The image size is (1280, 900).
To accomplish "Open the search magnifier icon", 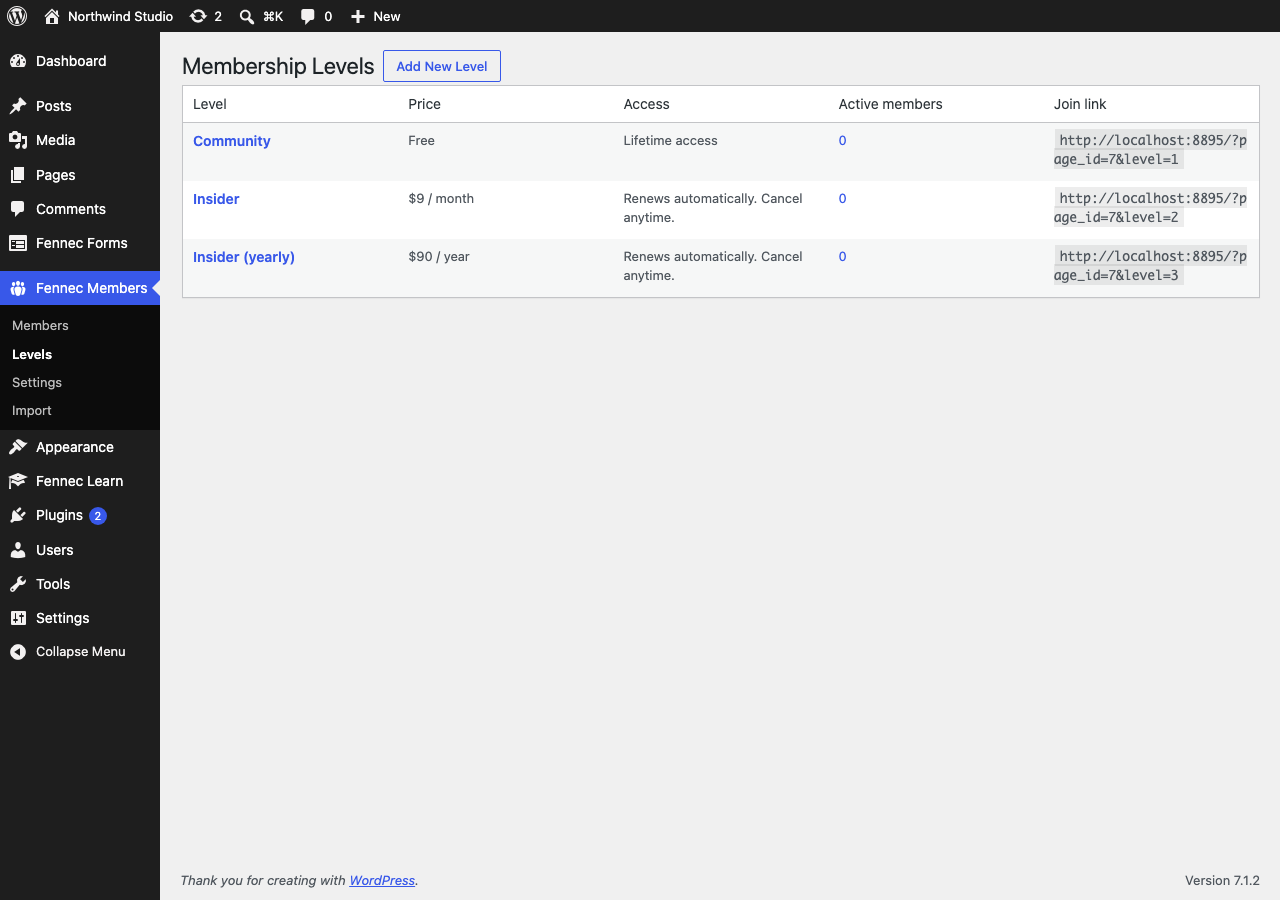I will (246, 16).
